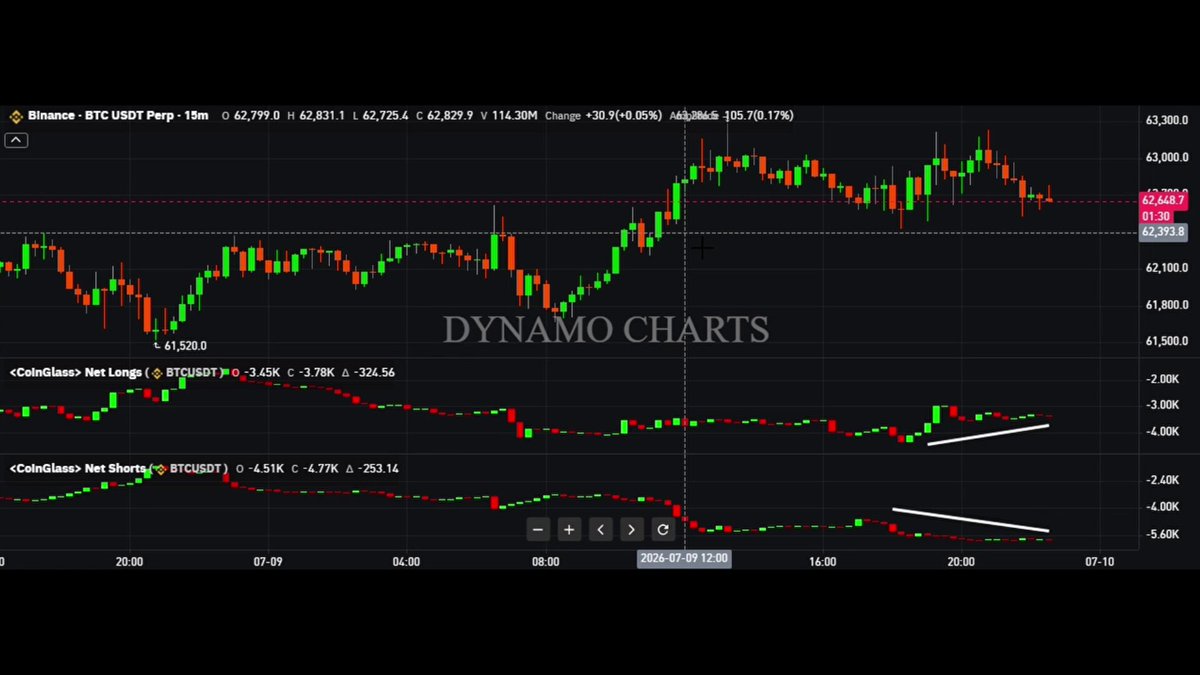Click the crosshair time label 2026-07-09 12:00
Viewport: 1200px width, 675px height.
[684, 558]
